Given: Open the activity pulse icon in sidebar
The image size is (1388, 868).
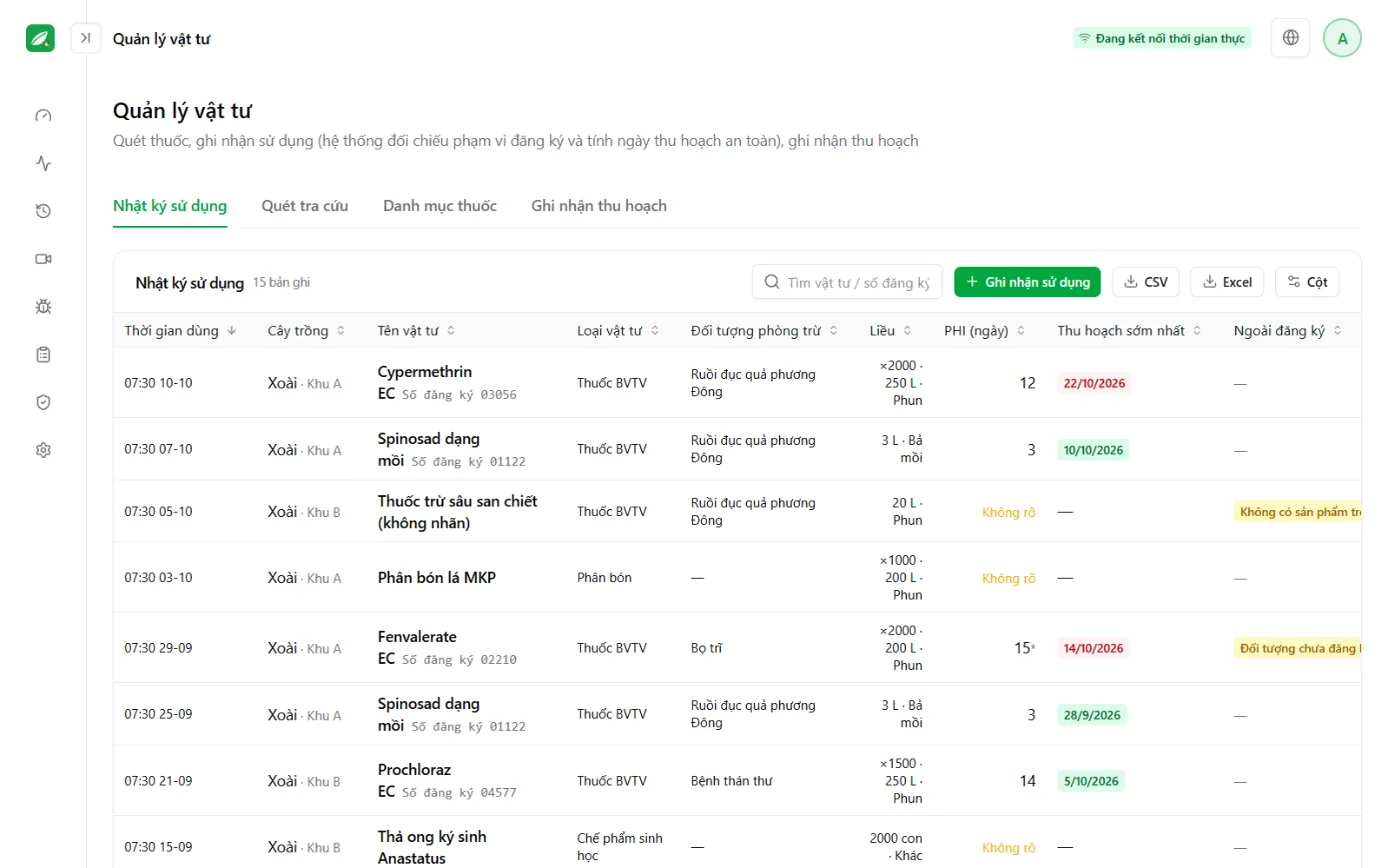Looking at the screenshot, I should click(43, 163).
